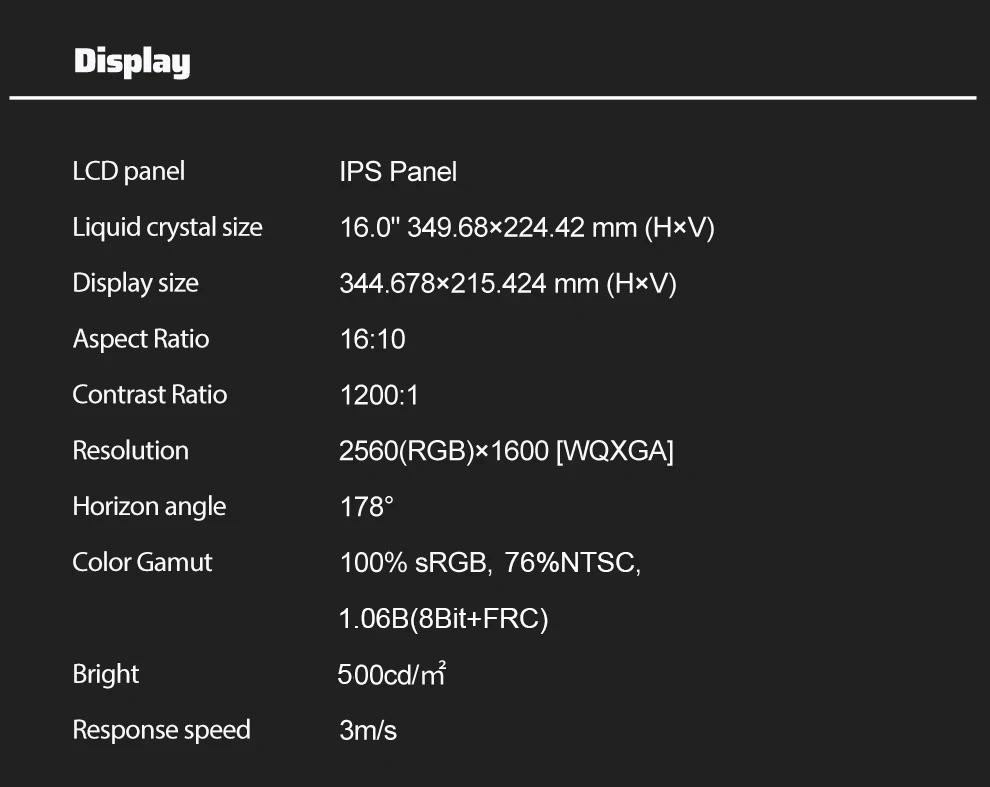Click the Contrast Ratio label
990x787 pixels.
pos(150,395)
